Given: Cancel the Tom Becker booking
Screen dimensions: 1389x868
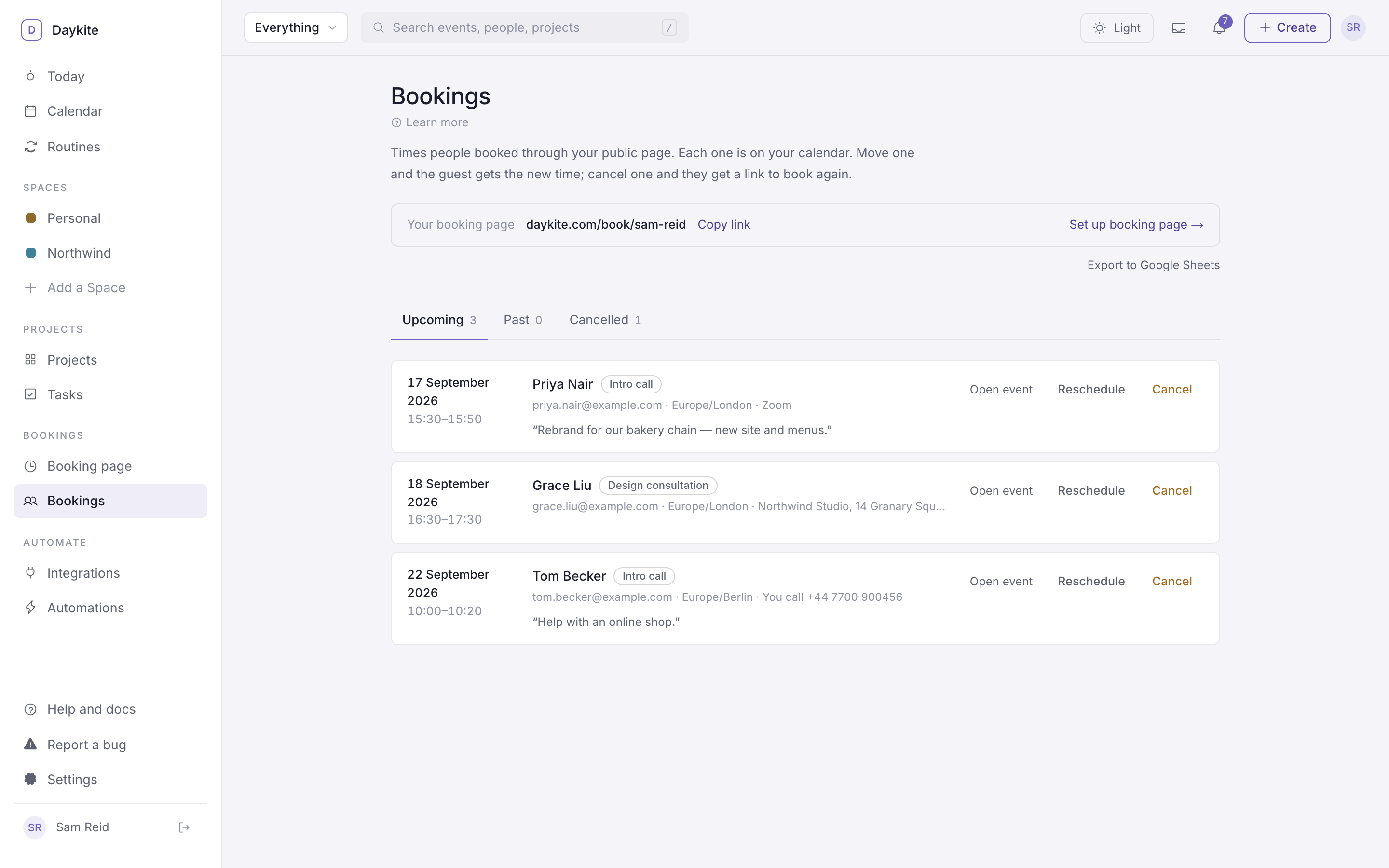Looking at the screenshot, I should 1171,582.
